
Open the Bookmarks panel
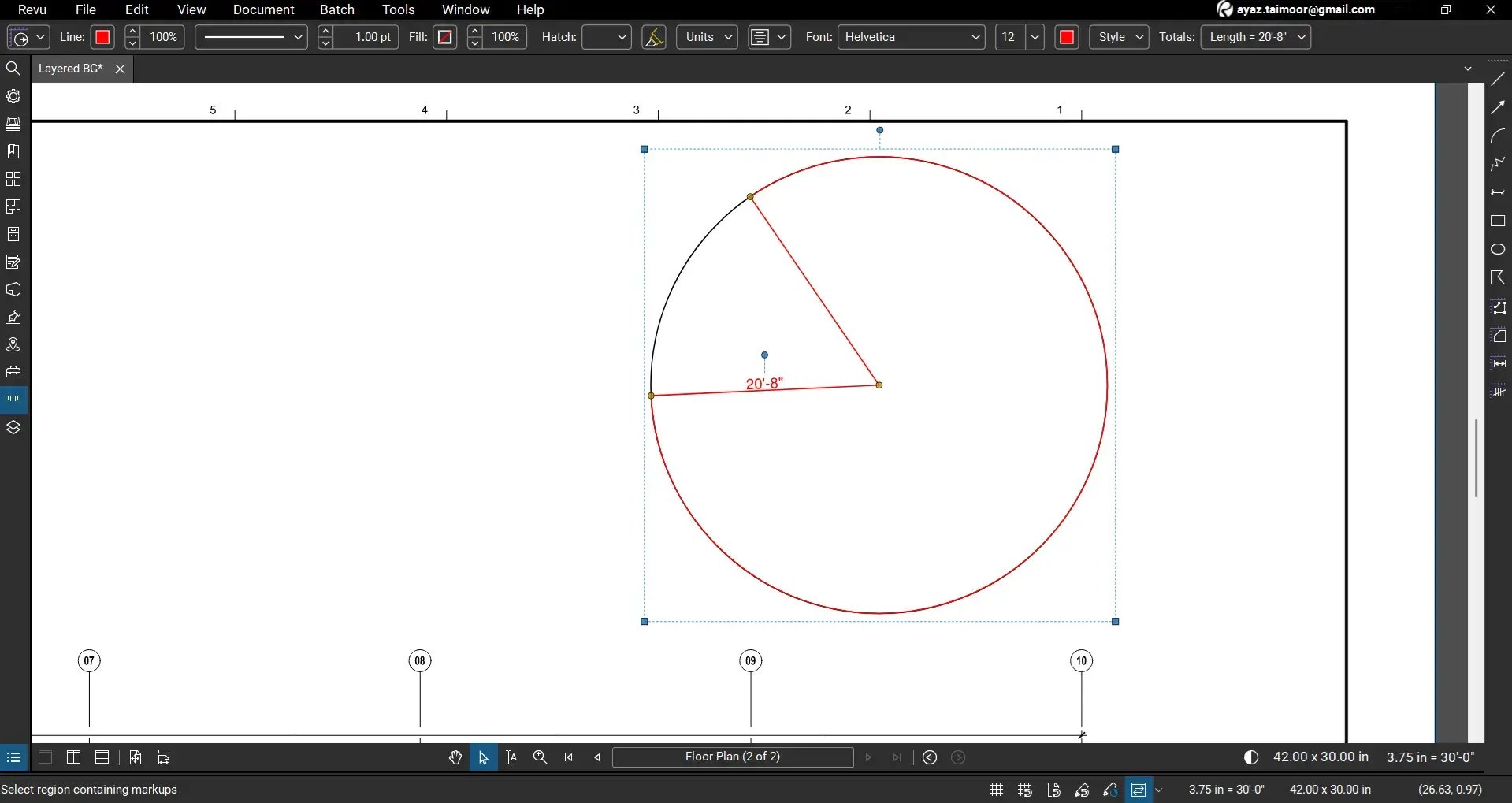[13, 151]
